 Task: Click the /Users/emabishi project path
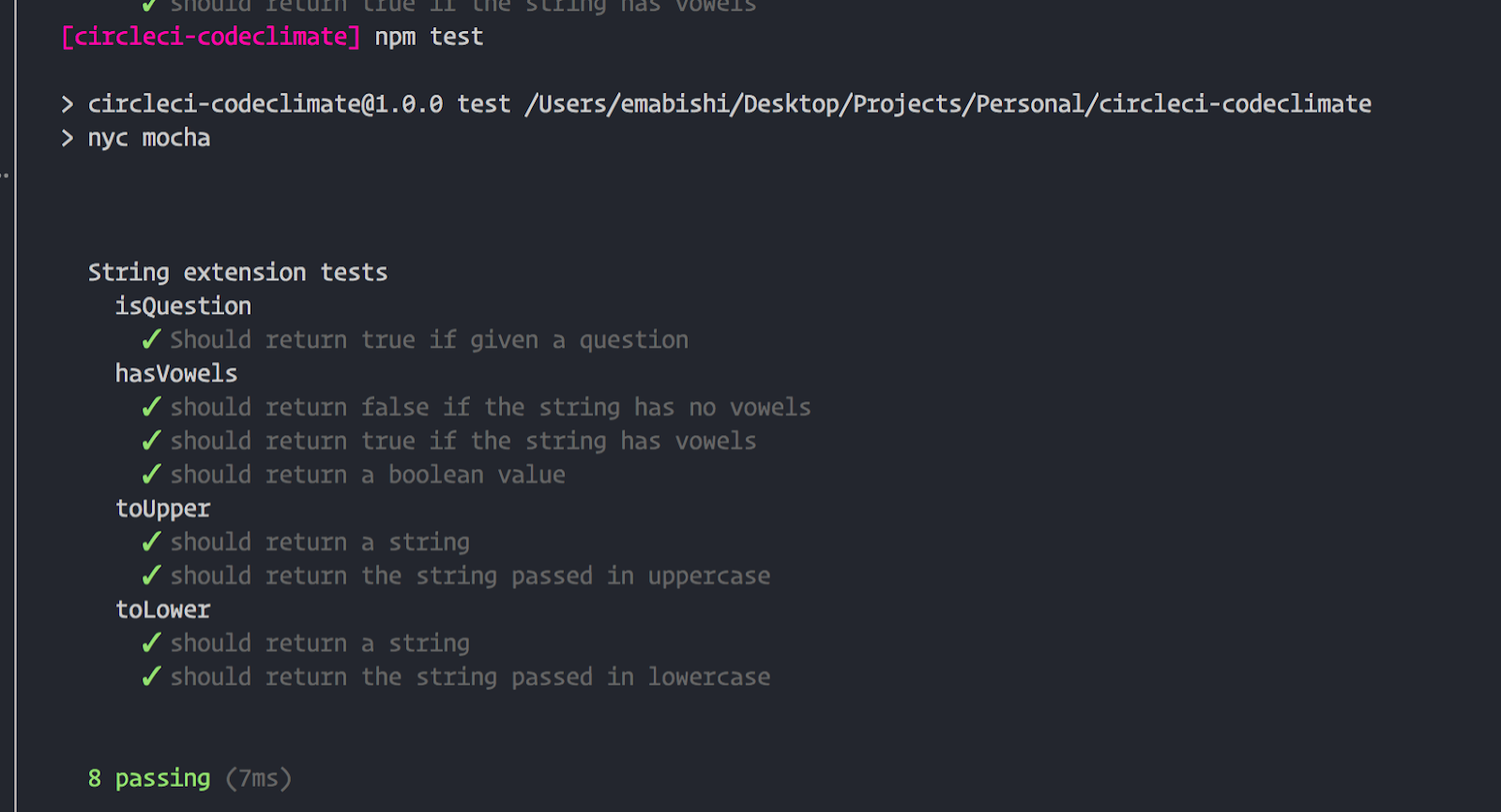[948, 104]
